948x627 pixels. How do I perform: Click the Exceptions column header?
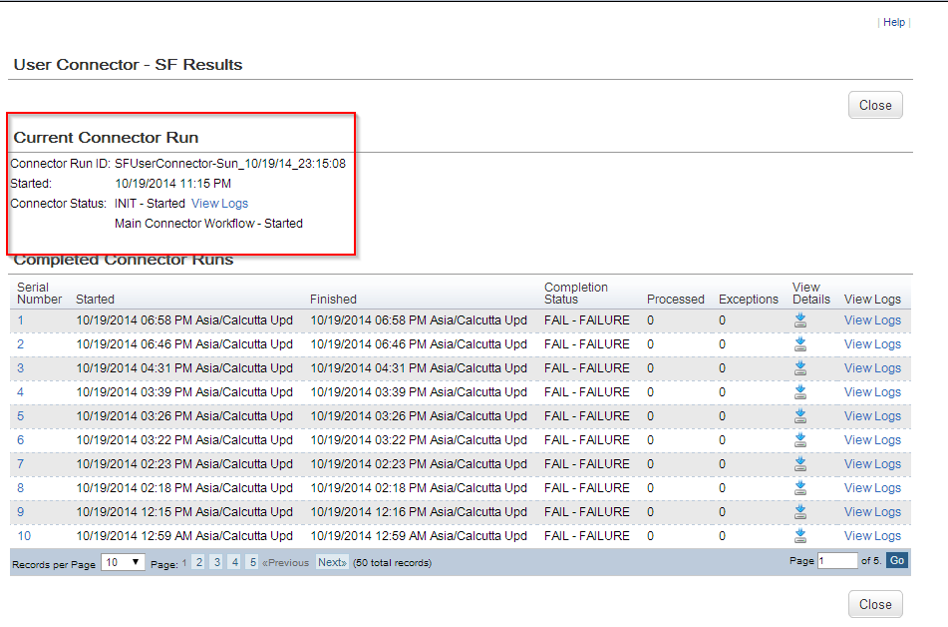748,299
